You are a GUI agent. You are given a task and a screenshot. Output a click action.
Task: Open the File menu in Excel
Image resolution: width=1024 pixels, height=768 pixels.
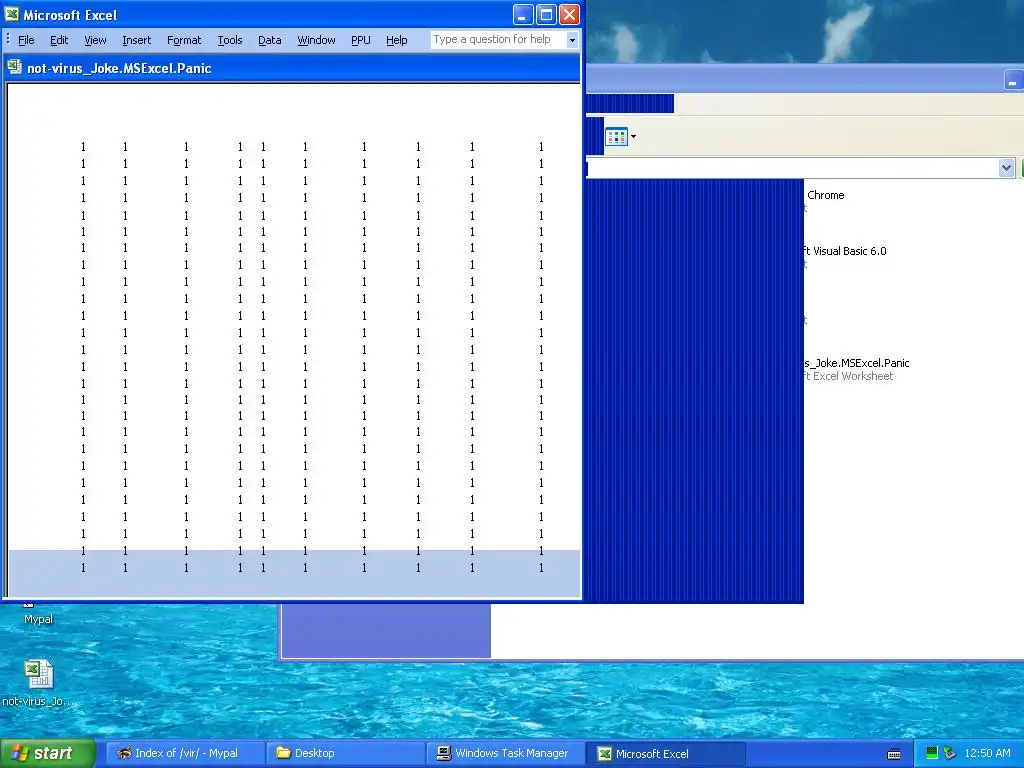pyautogui.click(x=26, y=40)
